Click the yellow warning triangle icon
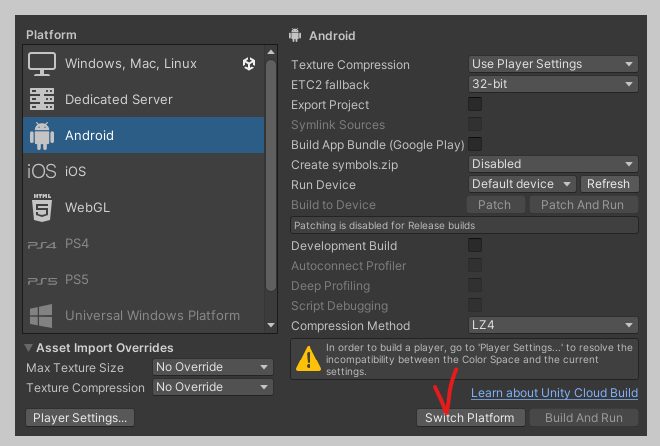The height and width of the screenshot is (446, 660). pyautogui.click(x=309, y=359)
